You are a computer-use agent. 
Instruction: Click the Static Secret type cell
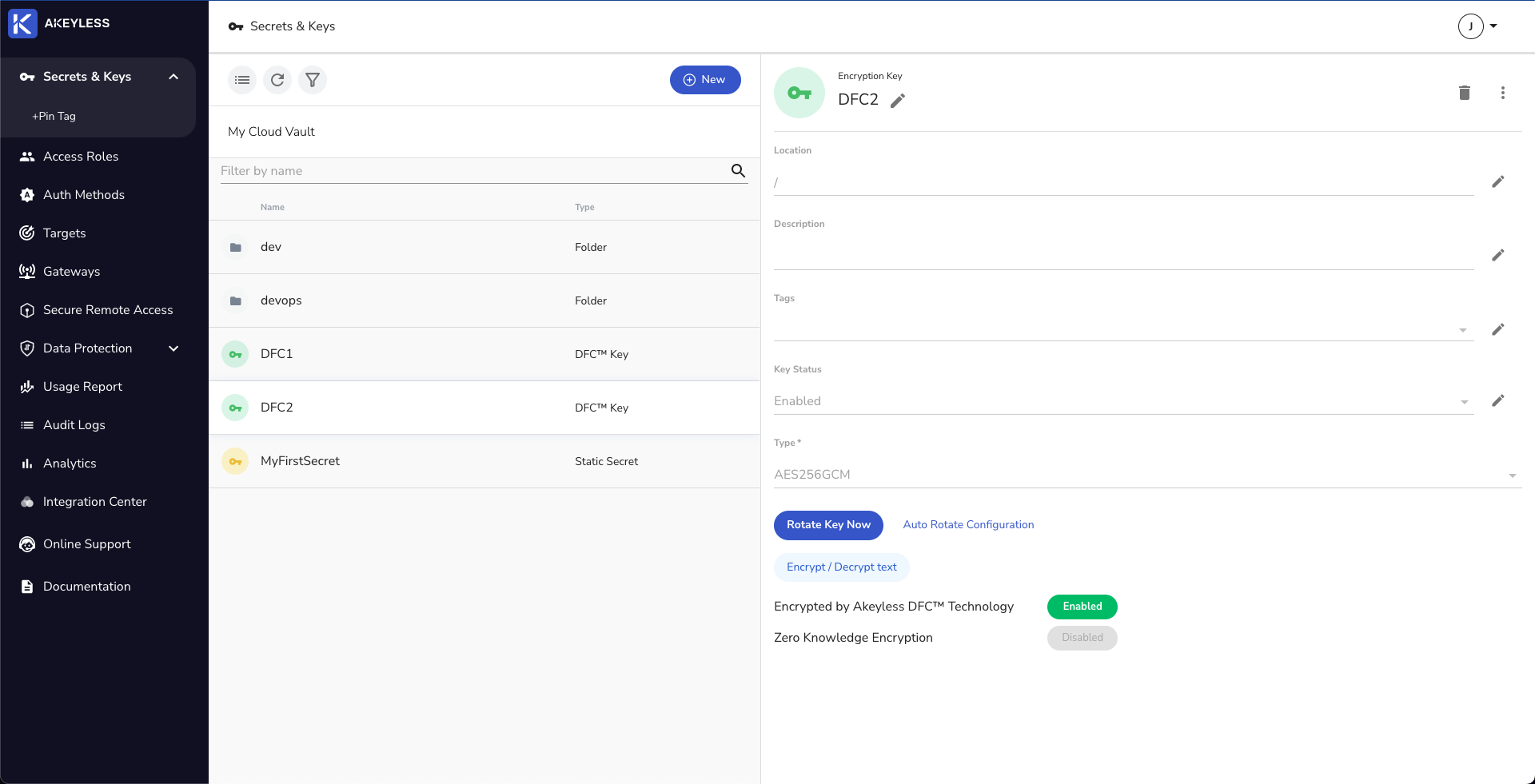tap(607, 461)
